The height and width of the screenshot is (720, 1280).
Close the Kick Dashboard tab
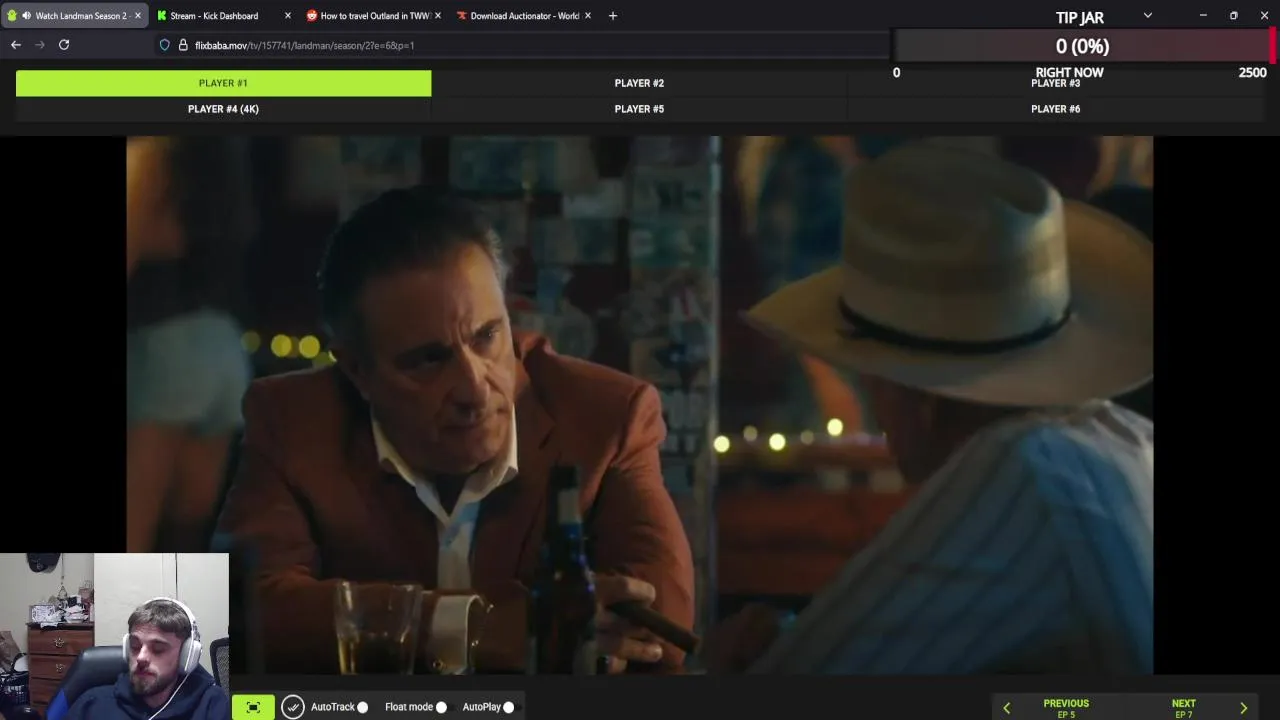tap(288, 16)
